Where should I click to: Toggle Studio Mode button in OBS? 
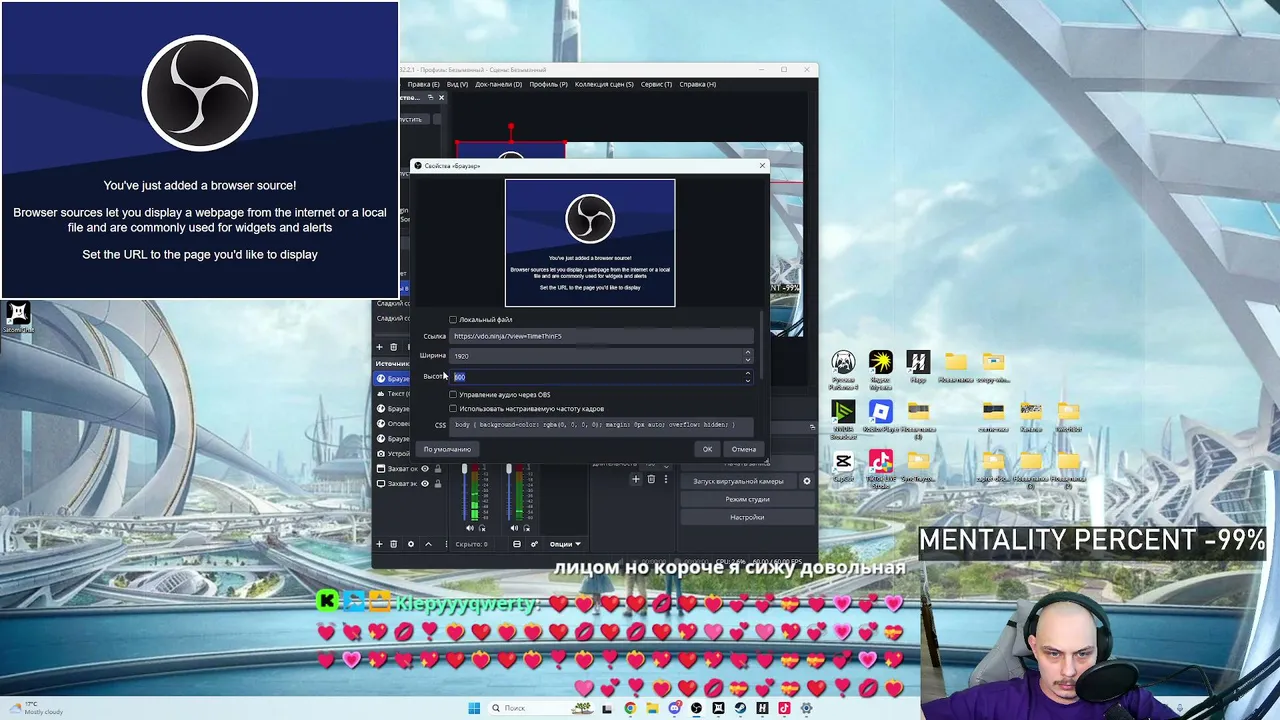click(747, 499)
